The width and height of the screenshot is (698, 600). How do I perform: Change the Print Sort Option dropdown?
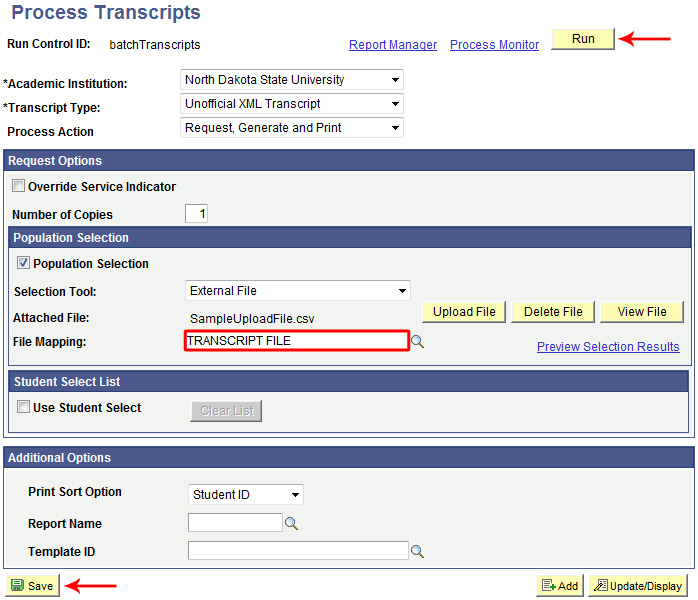pos(246,495)
